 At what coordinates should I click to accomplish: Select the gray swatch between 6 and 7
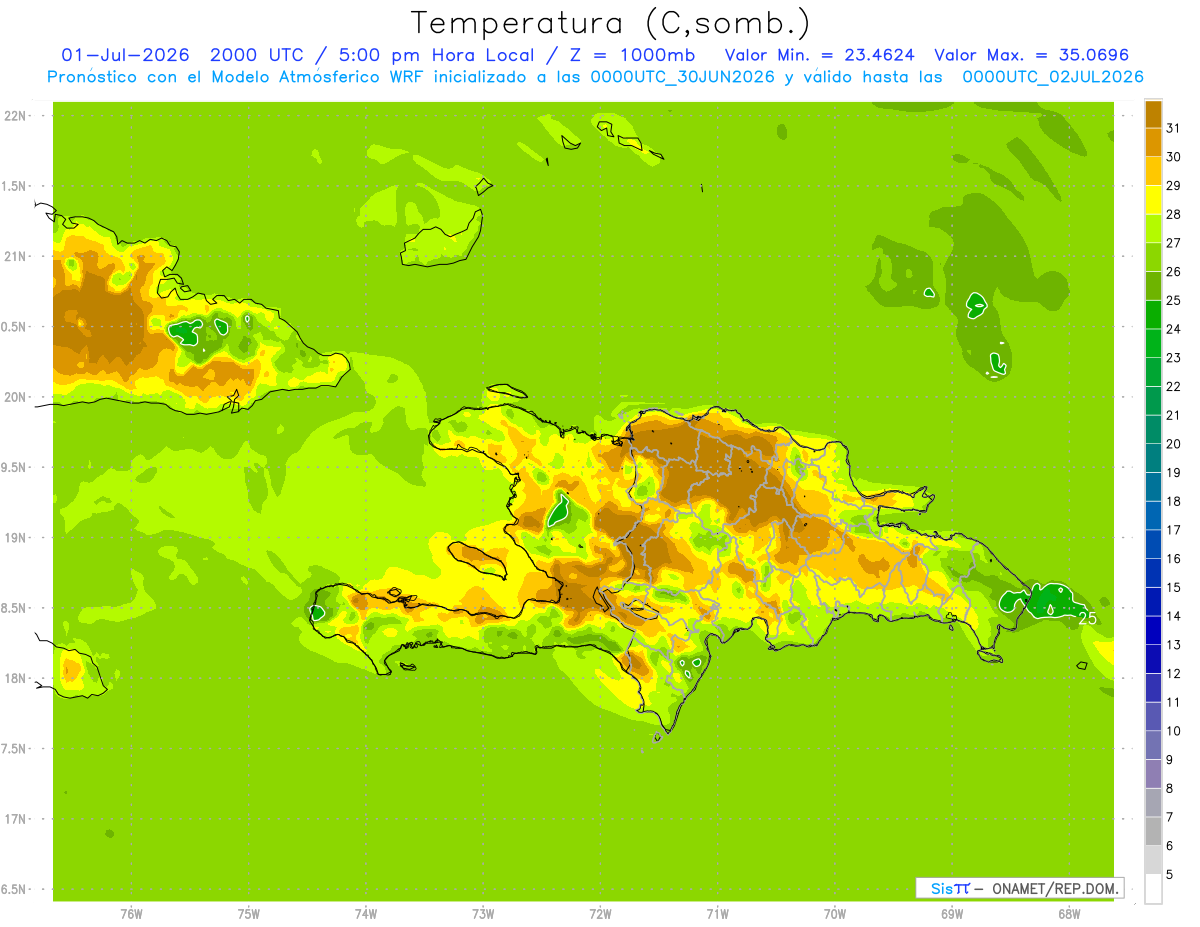point(1153,831)
